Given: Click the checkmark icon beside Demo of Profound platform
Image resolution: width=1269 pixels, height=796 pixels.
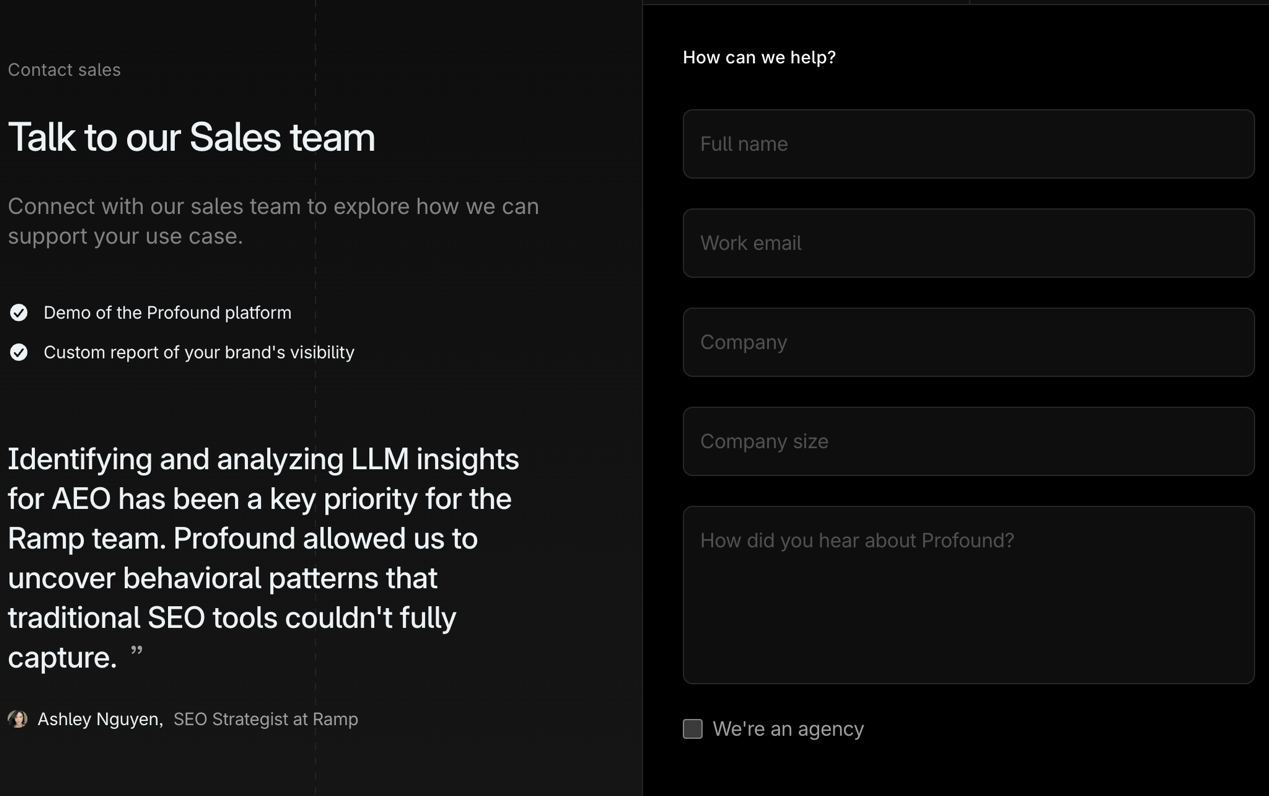Looking at the screenshot, I should [x=19, y=313].
